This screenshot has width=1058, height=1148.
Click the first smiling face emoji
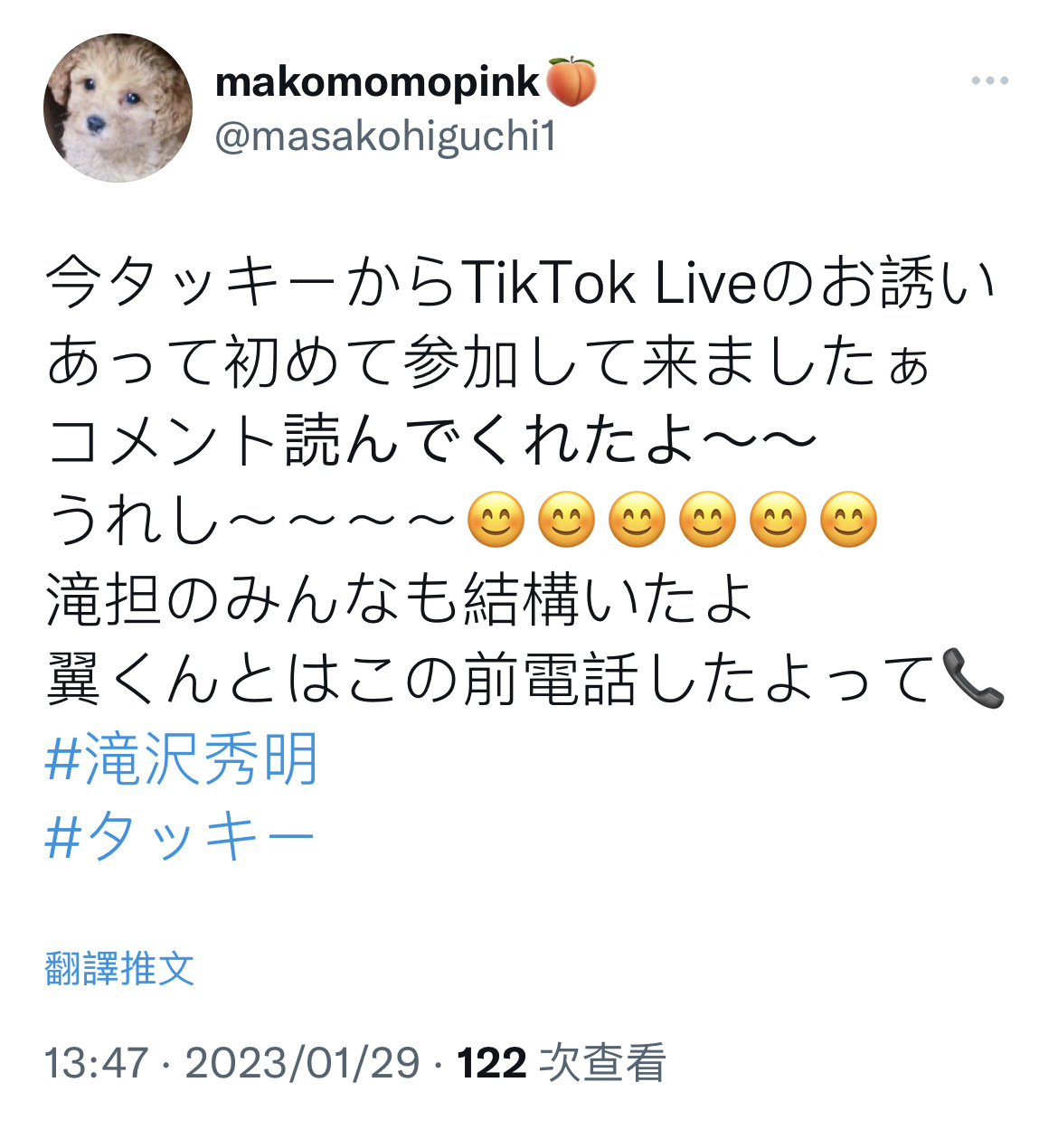[x=496, y=521]
